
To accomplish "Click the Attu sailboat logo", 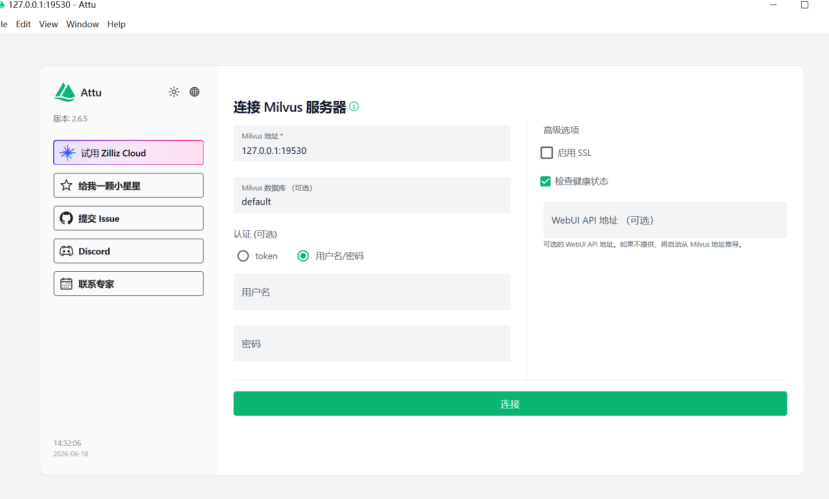I will 65,92.
